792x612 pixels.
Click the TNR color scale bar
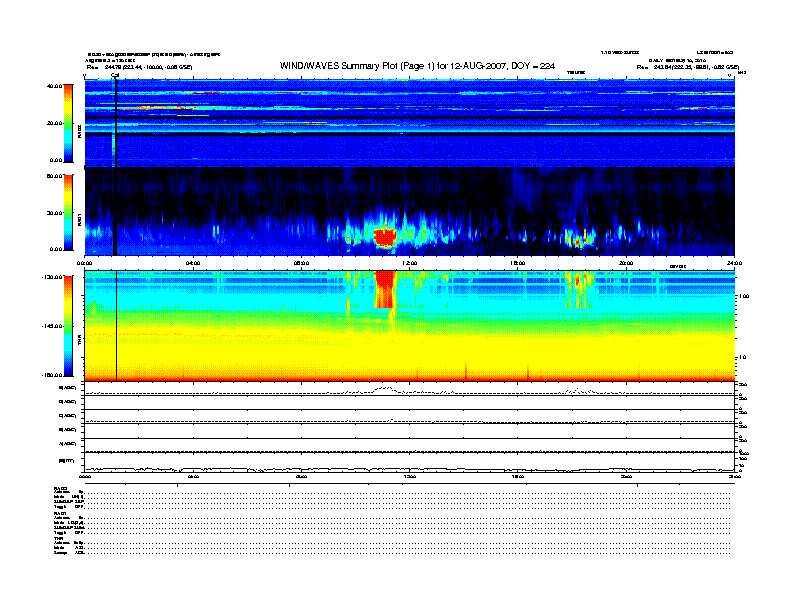pyautogui.click(x=68, y=326)
